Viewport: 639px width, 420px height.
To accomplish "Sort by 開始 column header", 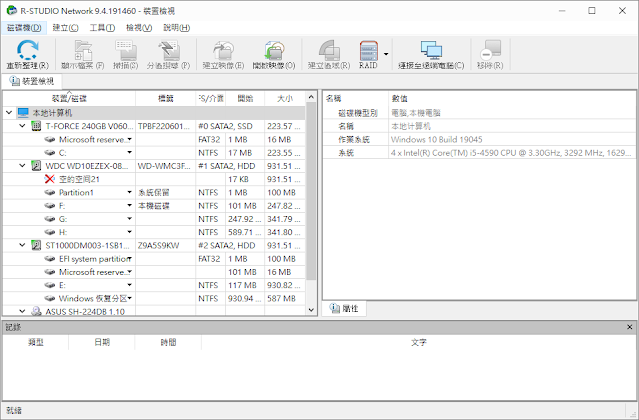I will pos(245,98).
